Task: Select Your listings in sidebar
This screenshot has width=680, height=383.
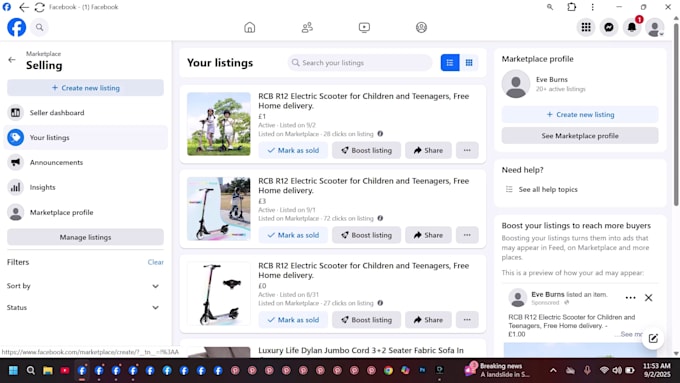Action: 85,137
